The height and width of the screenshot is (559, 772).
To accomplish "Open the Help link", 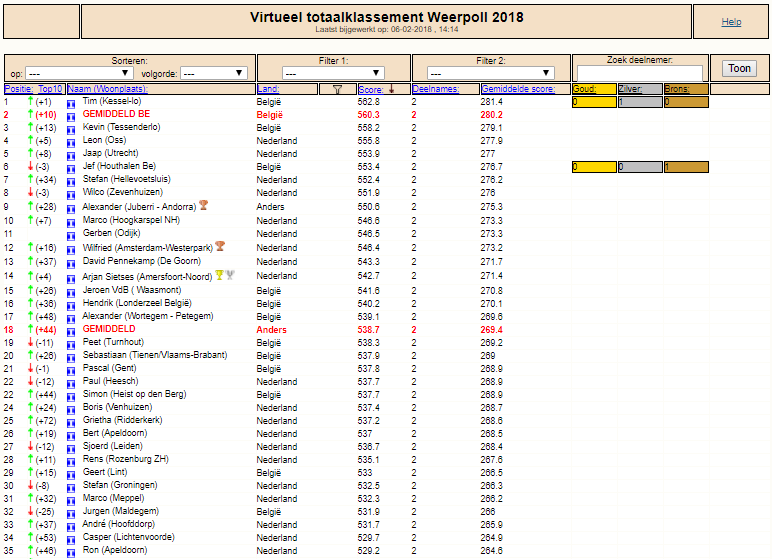I will (x=731, y=22).
